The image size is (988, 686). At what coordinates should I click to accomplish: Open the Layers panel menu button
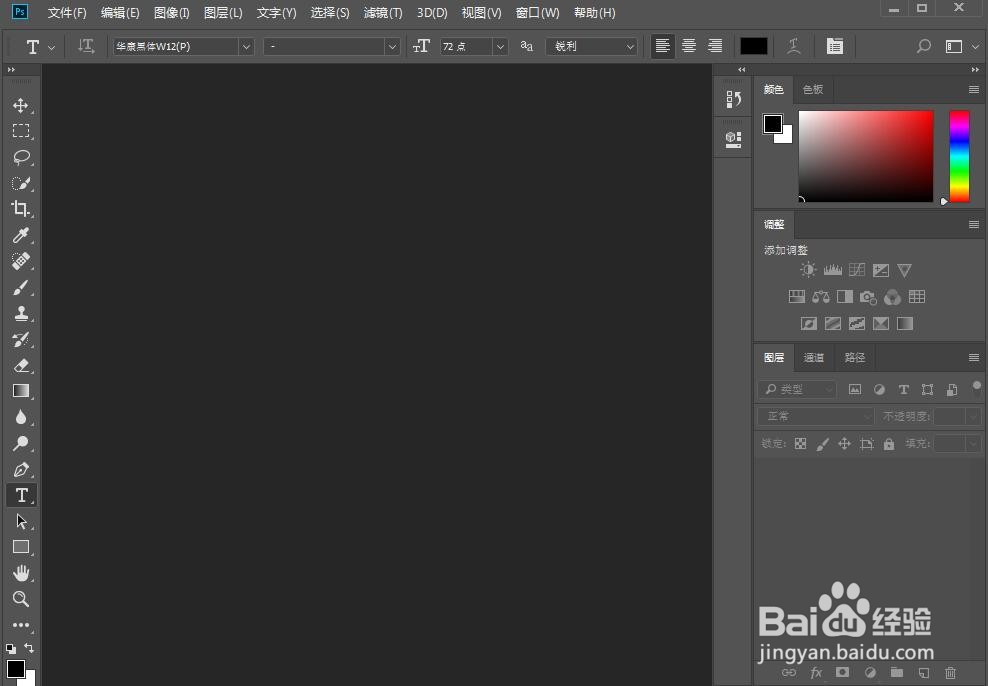(973, 357)
